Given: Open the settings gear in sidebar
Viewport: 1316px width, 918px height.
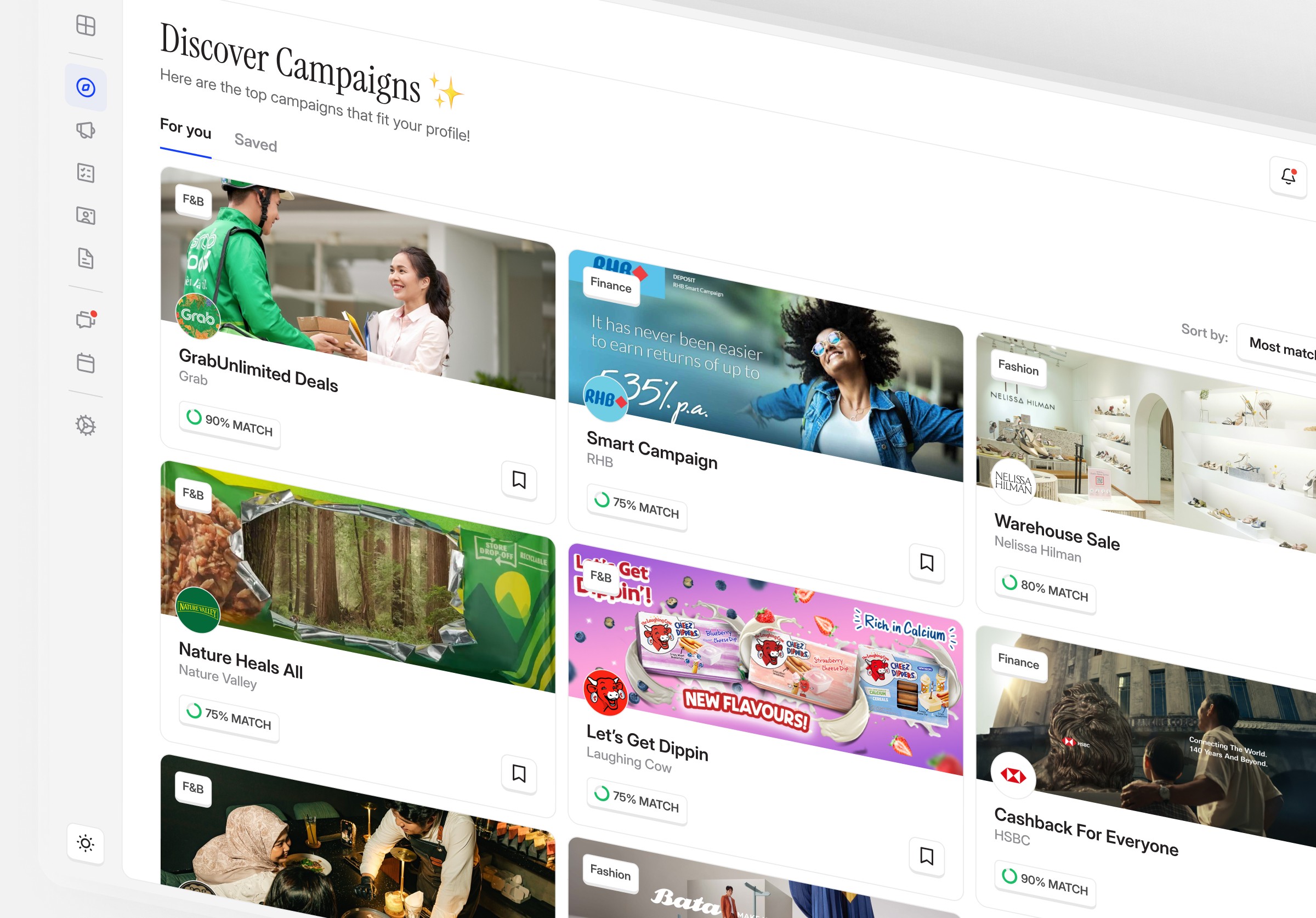Looking at the screenshot, I should tap(86, 426).
